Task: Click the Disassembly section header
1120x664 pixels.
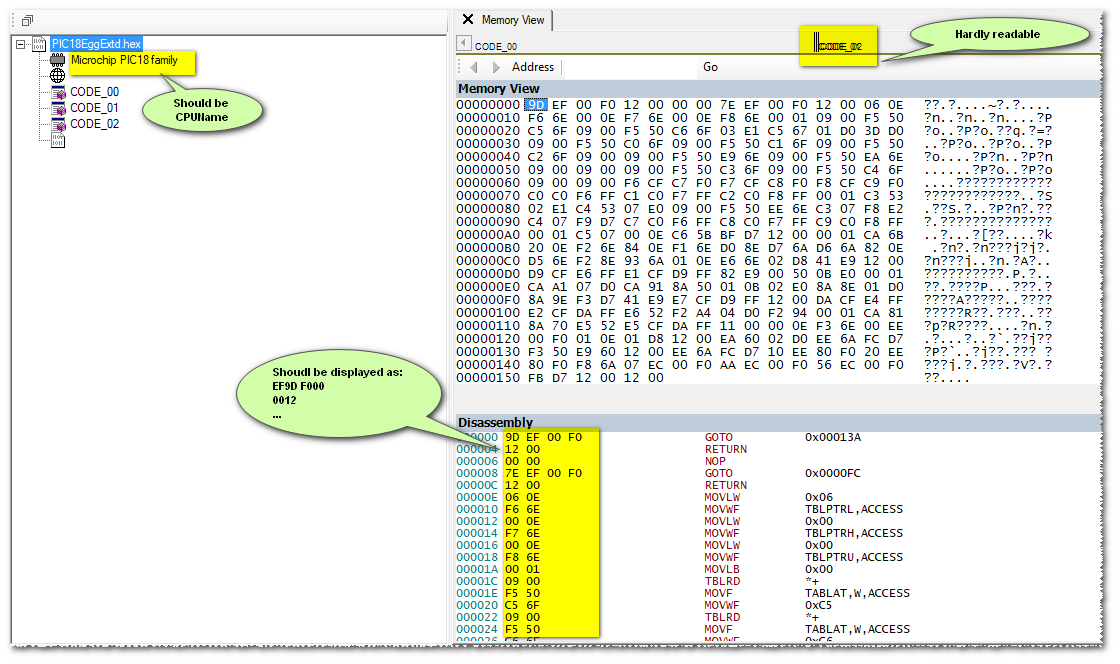Action: (778, 422)
